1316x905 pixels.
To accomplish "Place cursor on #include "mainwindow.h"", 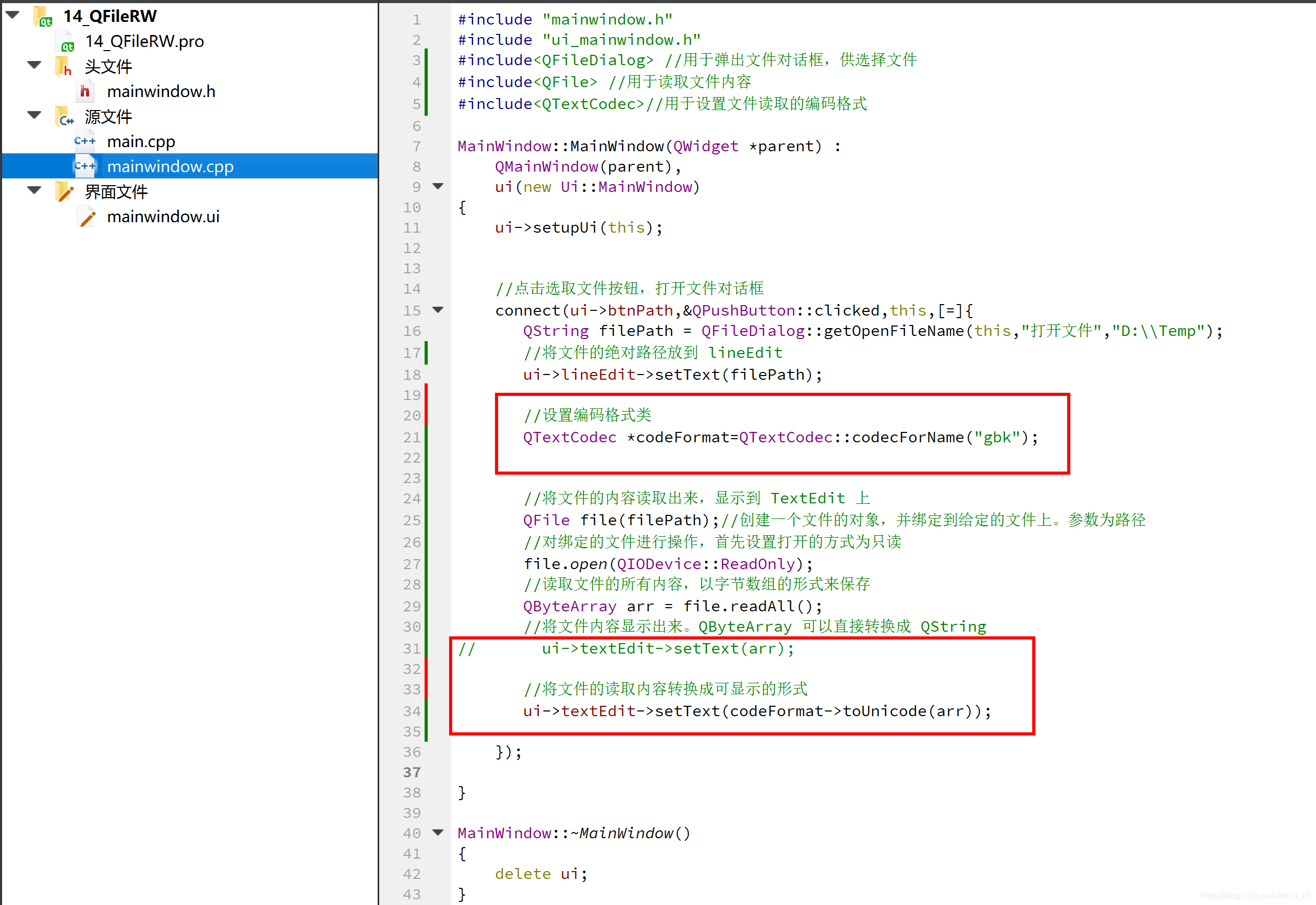I will 565,20.
